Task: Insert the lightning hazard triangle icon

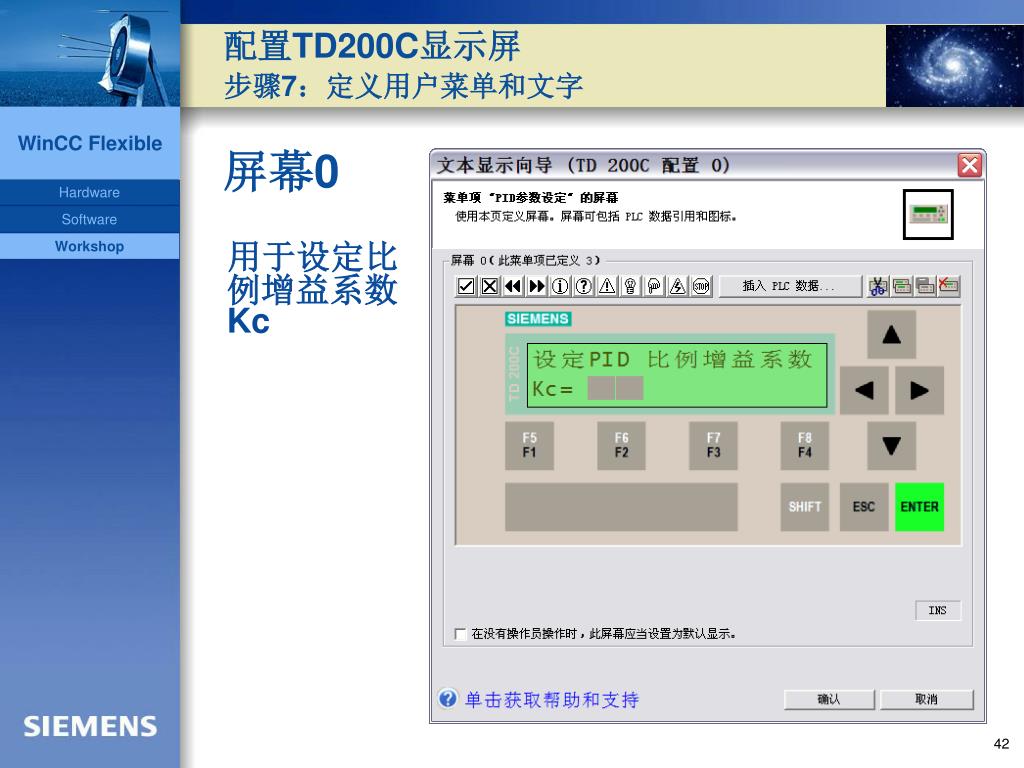Action: pos(678,286)
